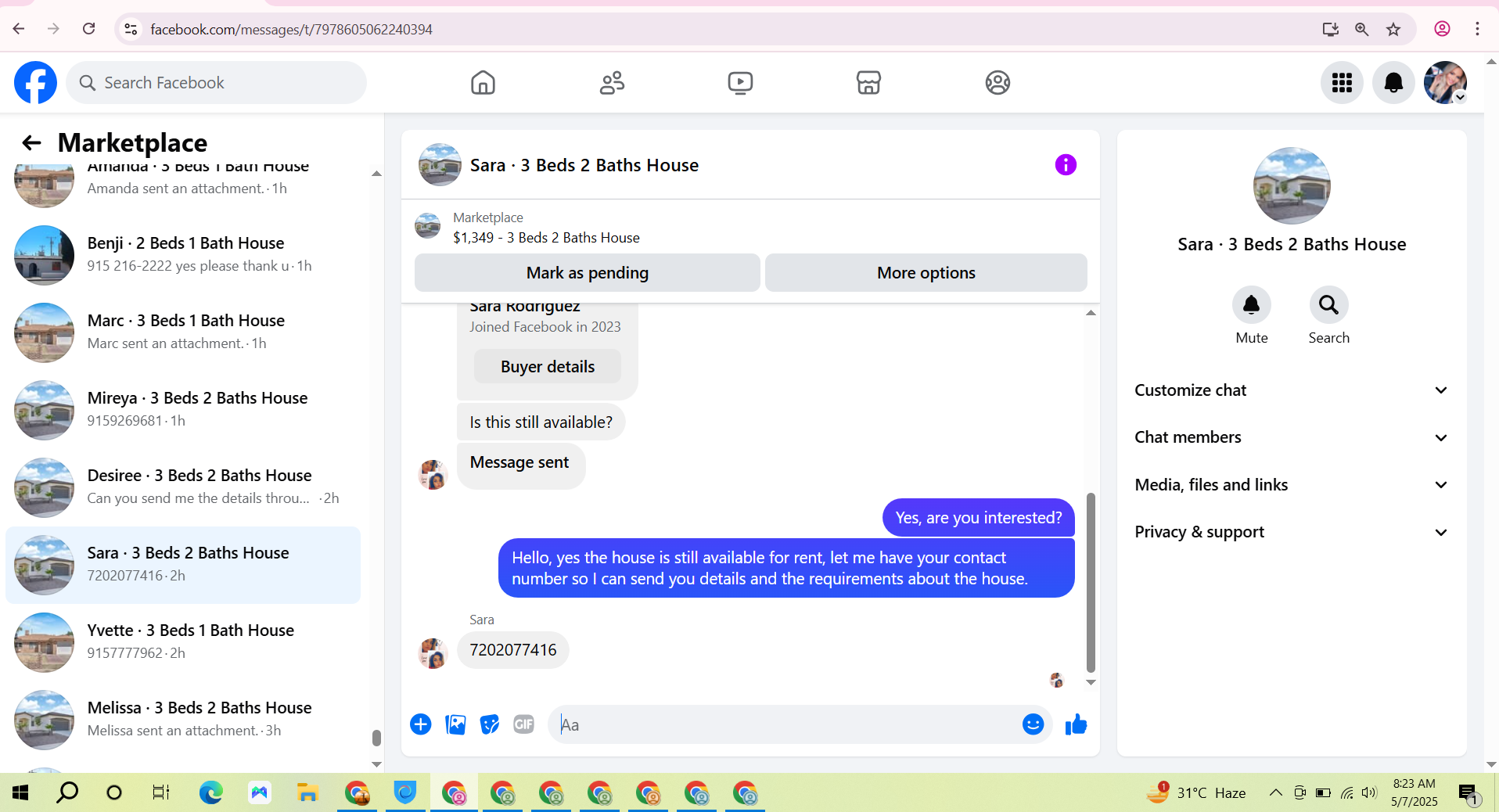Expand Chat members section

[x=1291, y=437]
